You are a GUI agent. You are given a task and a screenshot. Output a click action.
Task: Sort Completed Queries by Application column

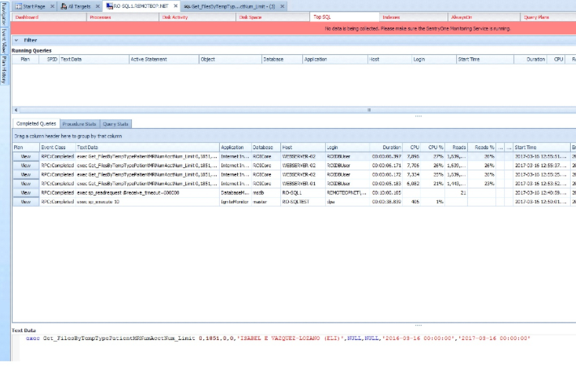click(x=235, y=147)
